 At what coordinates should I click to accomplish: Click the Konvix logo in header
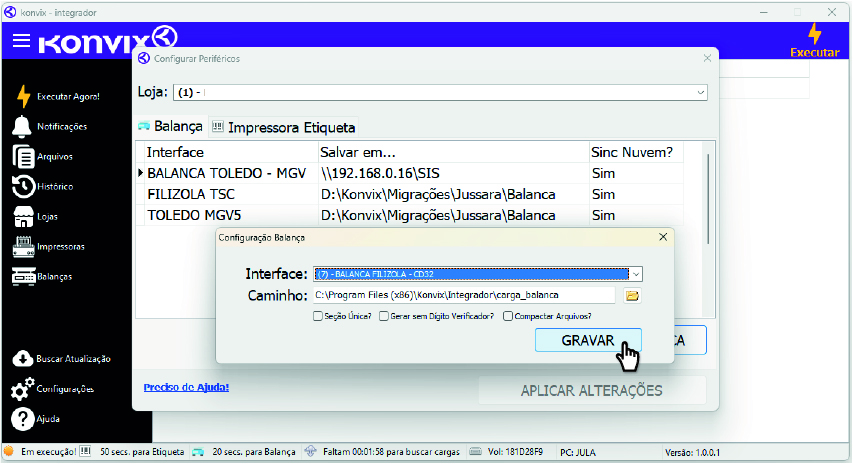[x=108, y=40]
